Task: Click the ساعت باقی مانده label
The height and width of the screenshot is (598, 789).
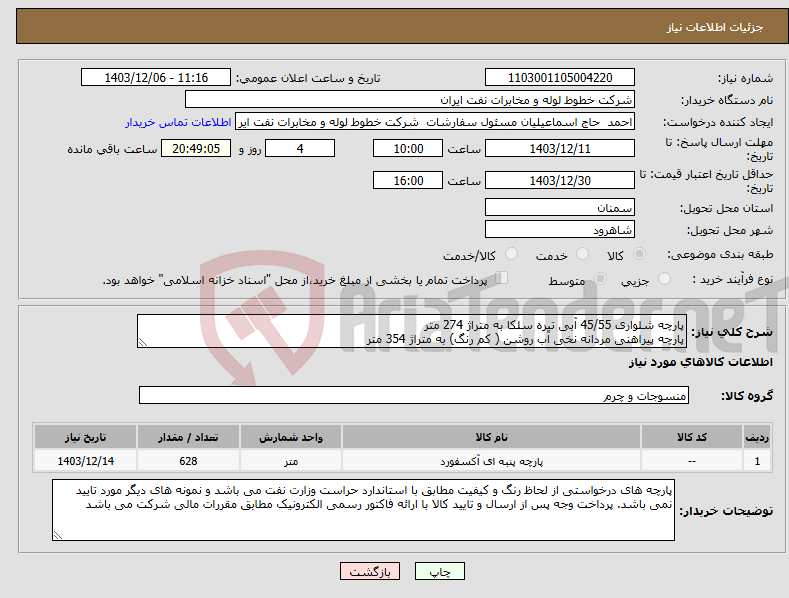Action: click(x=112, y=149)
